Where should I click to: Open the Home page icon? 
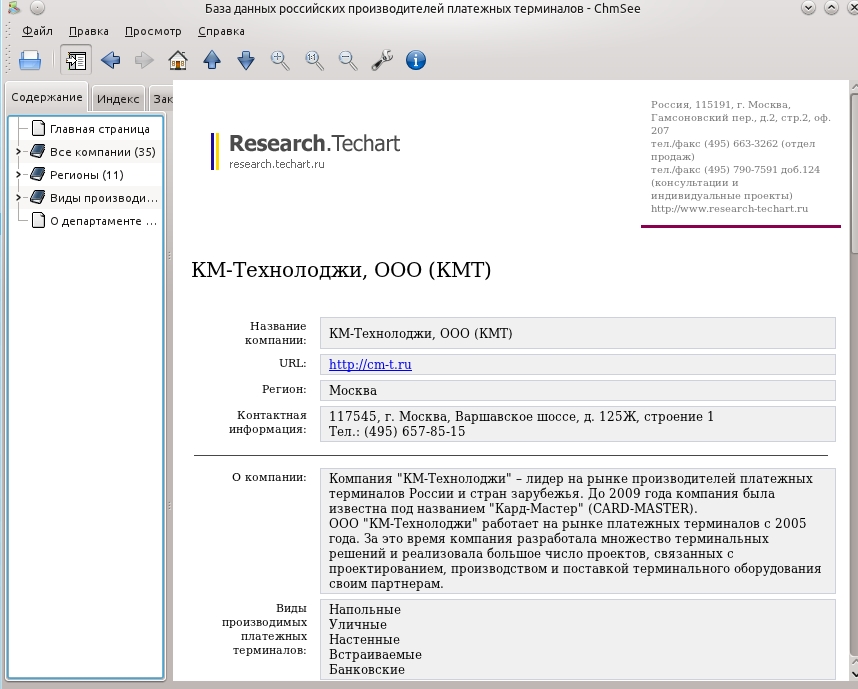[178, 60]
